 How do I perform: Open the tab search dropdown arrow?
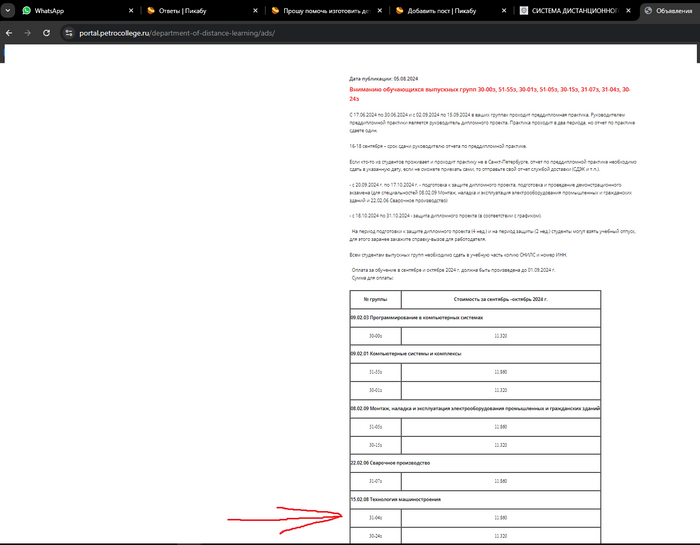8,10
